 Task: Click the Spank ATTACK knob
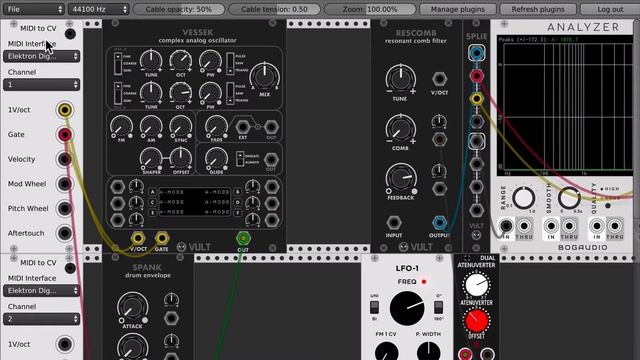[x=132, y=307]
